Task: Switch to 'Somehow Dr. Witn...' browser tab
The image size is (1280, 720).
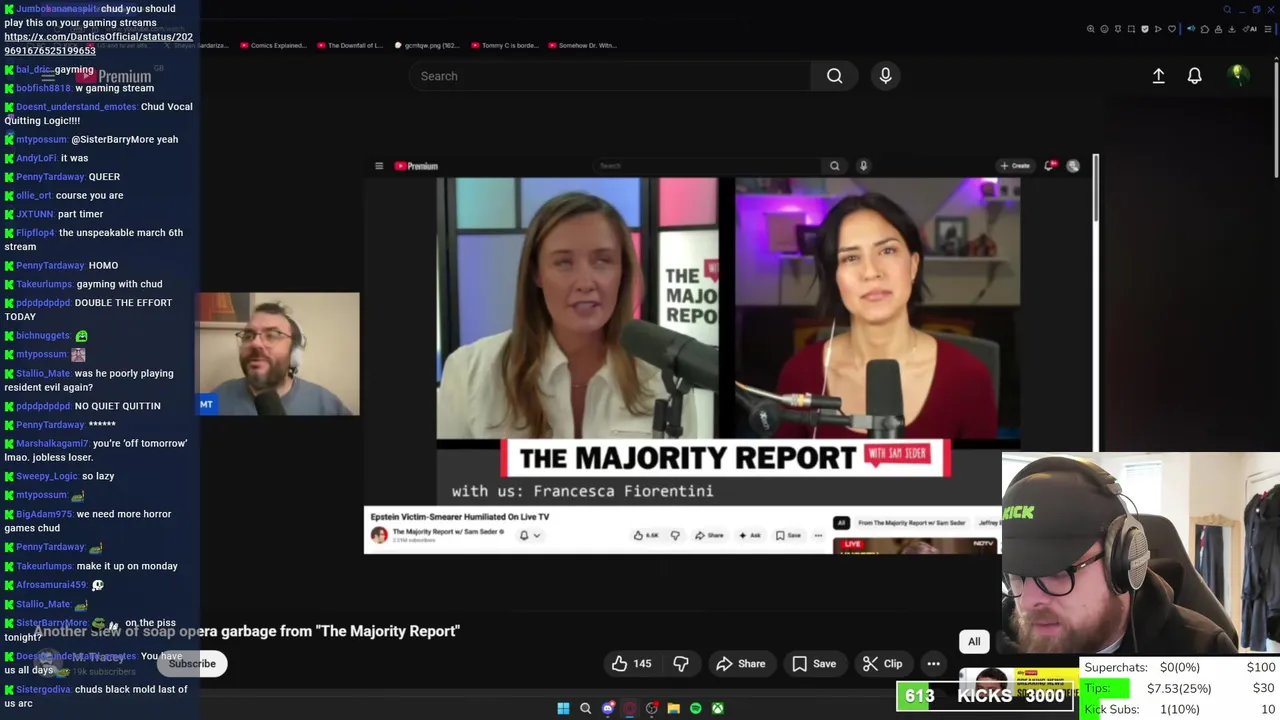Action: [x=581, y=45]
